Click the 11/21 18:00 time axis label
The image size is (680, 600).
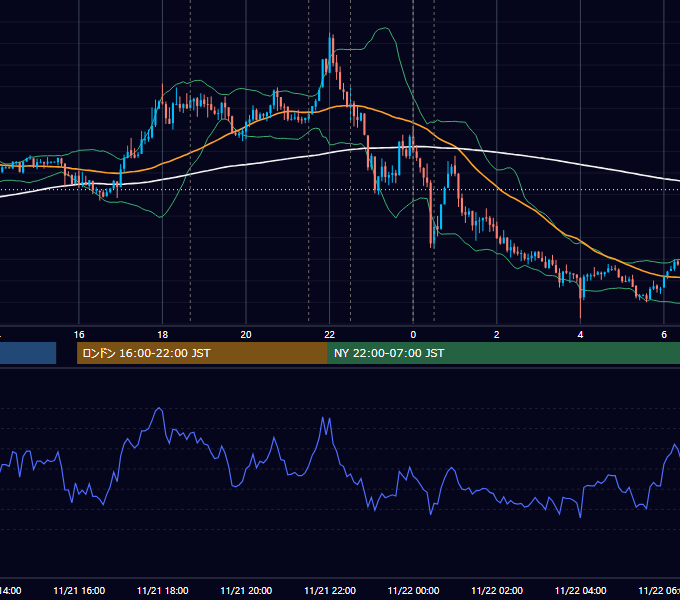[163, 591]
